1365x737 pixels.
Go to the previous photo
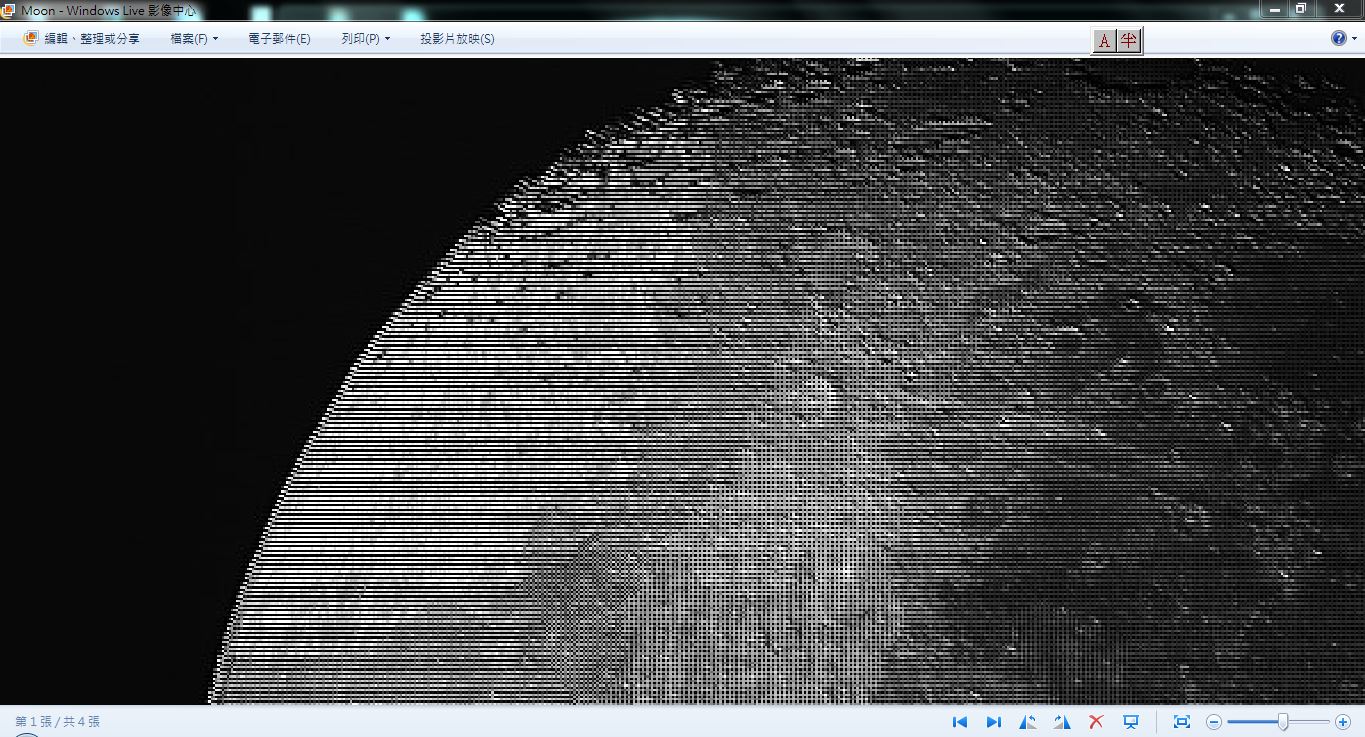pos(960,722)
